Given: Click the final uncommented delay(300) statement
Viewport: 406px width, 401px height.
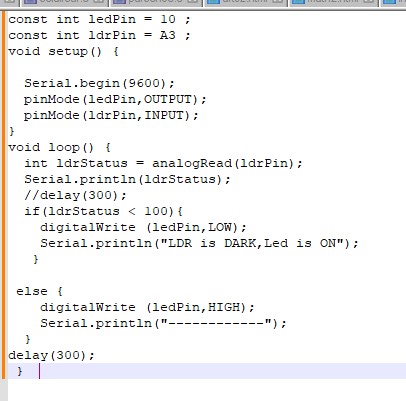Looking at the screenshot, I should [x=52, y=355].
